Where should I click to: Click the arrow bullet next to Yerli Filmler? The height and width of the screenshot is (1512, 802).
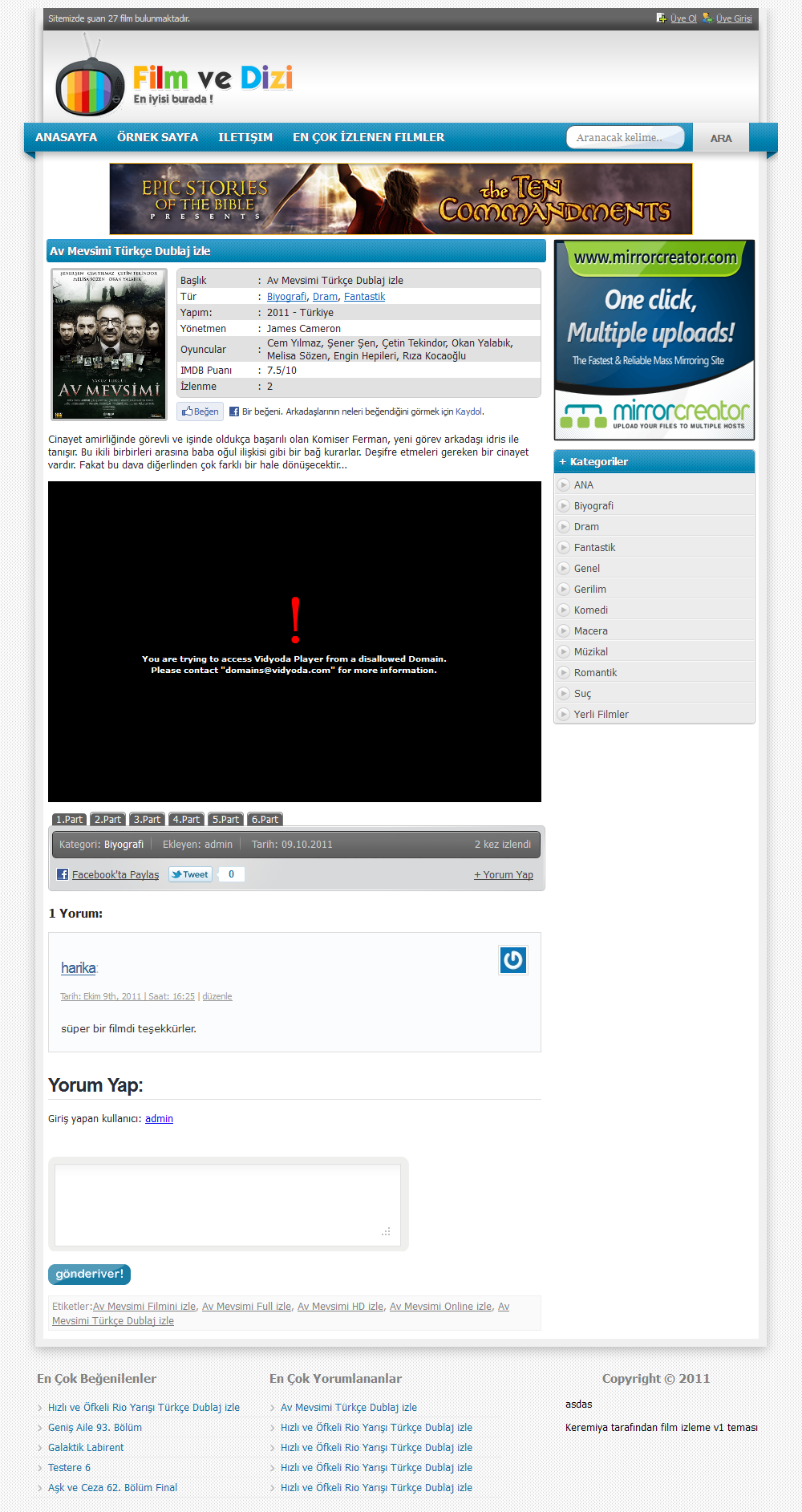564,714
